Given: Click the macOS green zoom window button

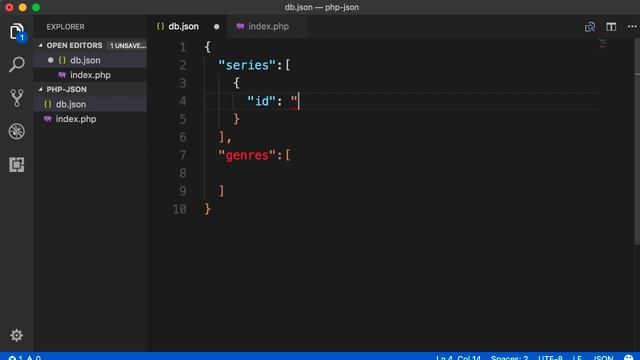Looking at the screenshot, I should click(x=36, y=7).
